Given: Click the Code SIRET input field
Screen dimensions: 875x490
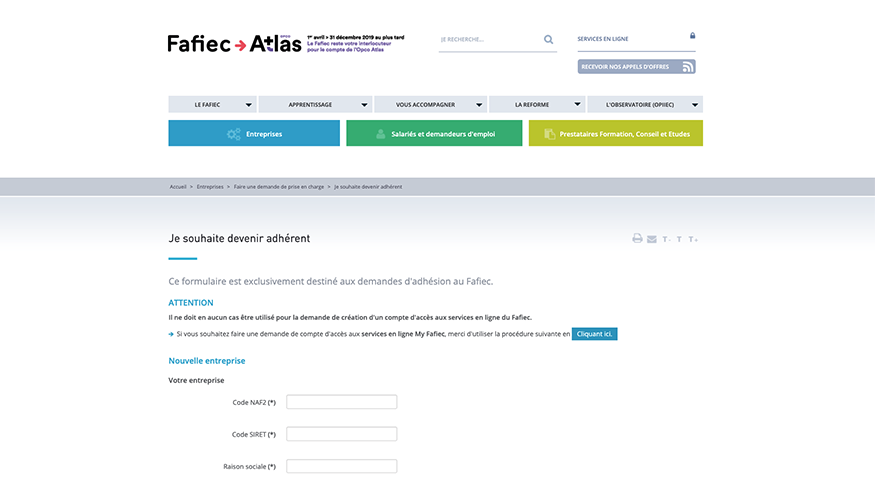Looking at the screenshot, I should click(x=342, y=434).
